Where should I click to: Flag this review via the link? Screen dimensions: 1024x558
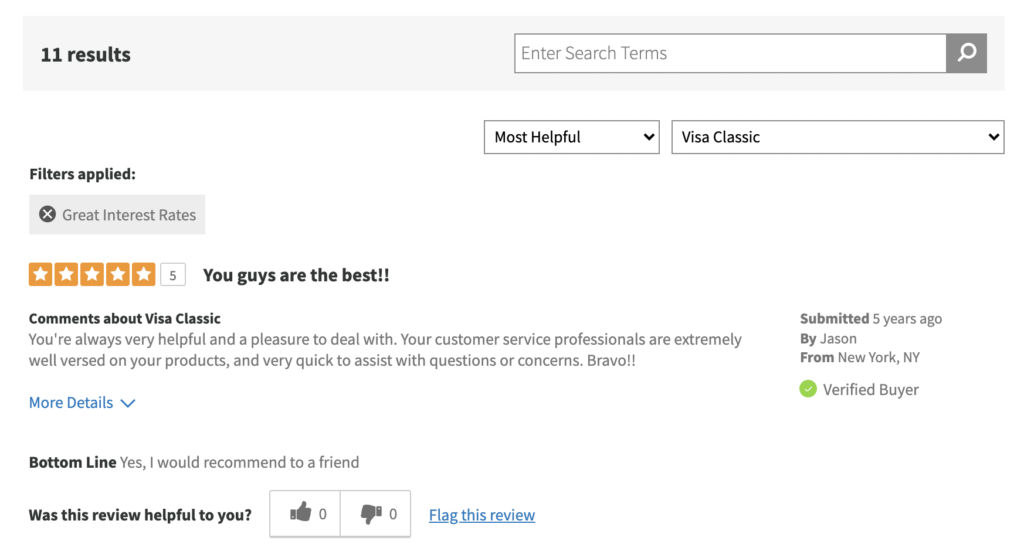coord(482,515)
